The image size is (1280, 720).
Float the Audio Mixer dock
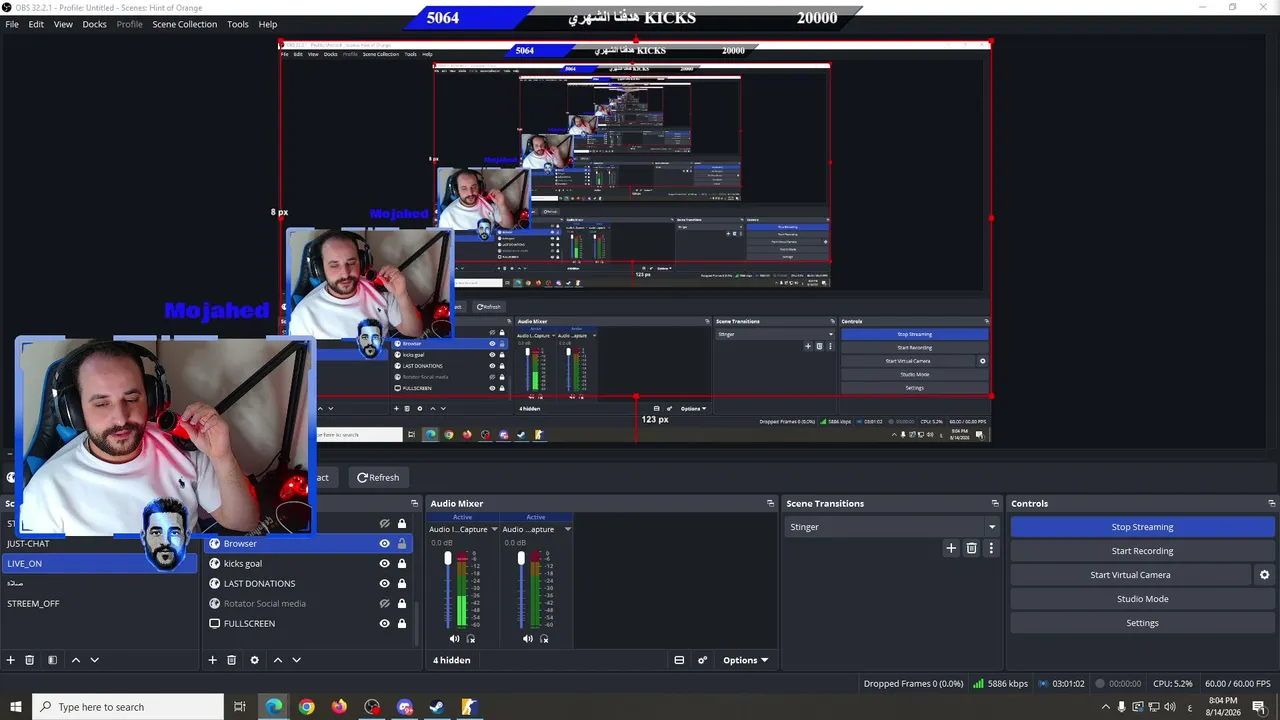click(771, 504)
